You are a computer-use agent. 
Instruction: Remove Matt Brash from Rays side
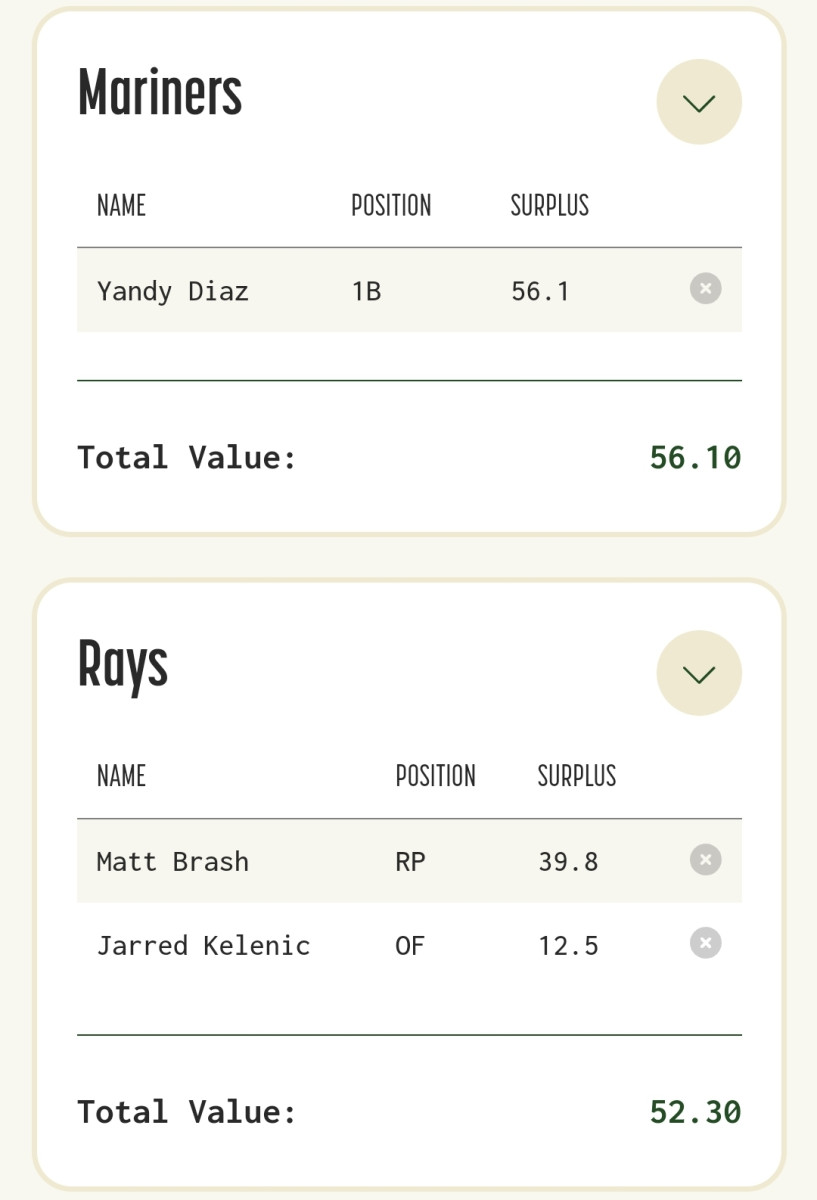[x=705, y=859]
